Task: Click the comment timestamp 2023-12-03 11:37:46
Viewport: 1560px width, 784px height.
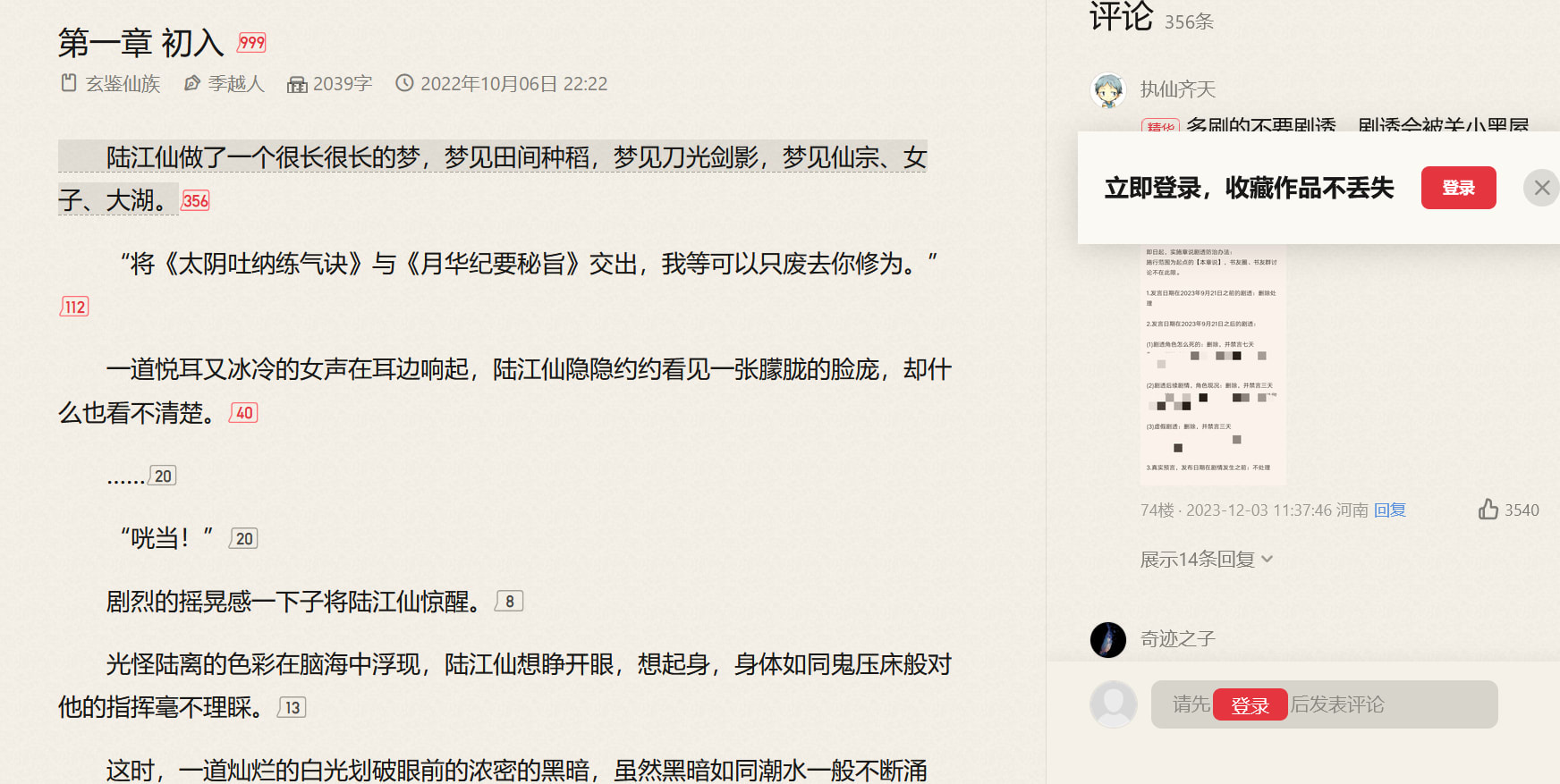Action: coord(1259,510)
